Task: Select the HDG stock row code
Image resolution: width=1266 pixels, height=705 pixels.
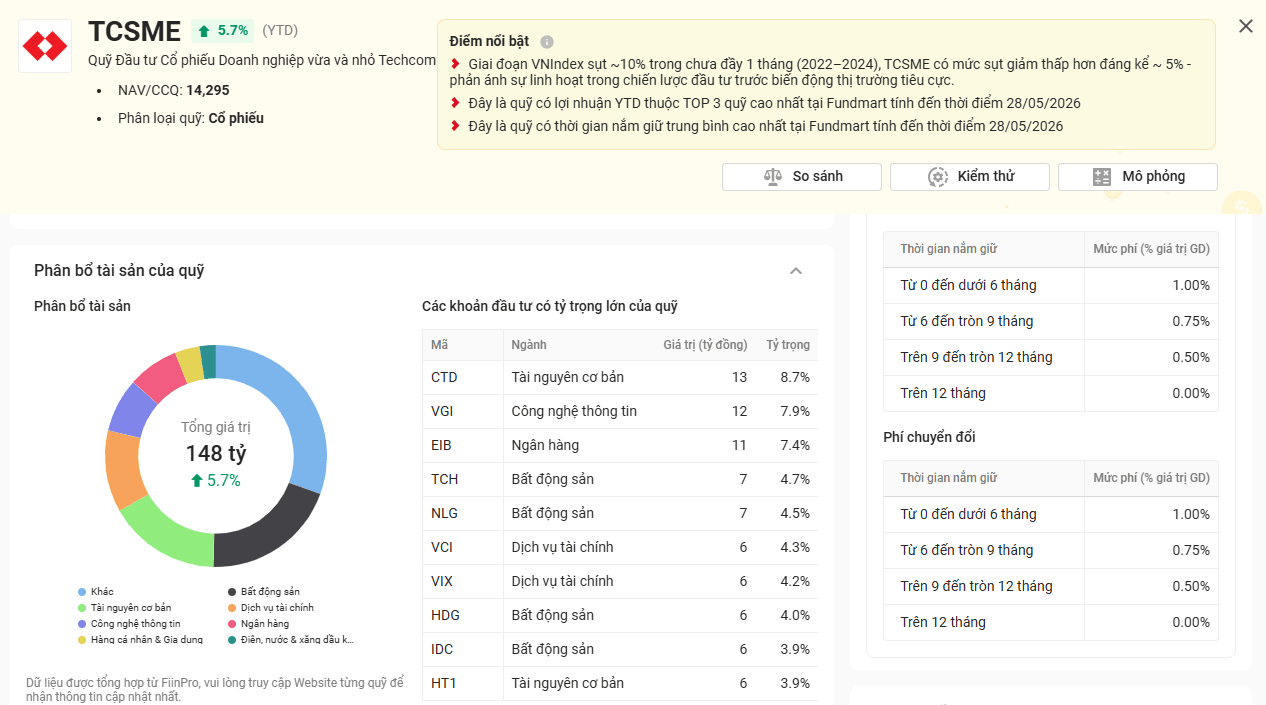Action: coord(445,615)
